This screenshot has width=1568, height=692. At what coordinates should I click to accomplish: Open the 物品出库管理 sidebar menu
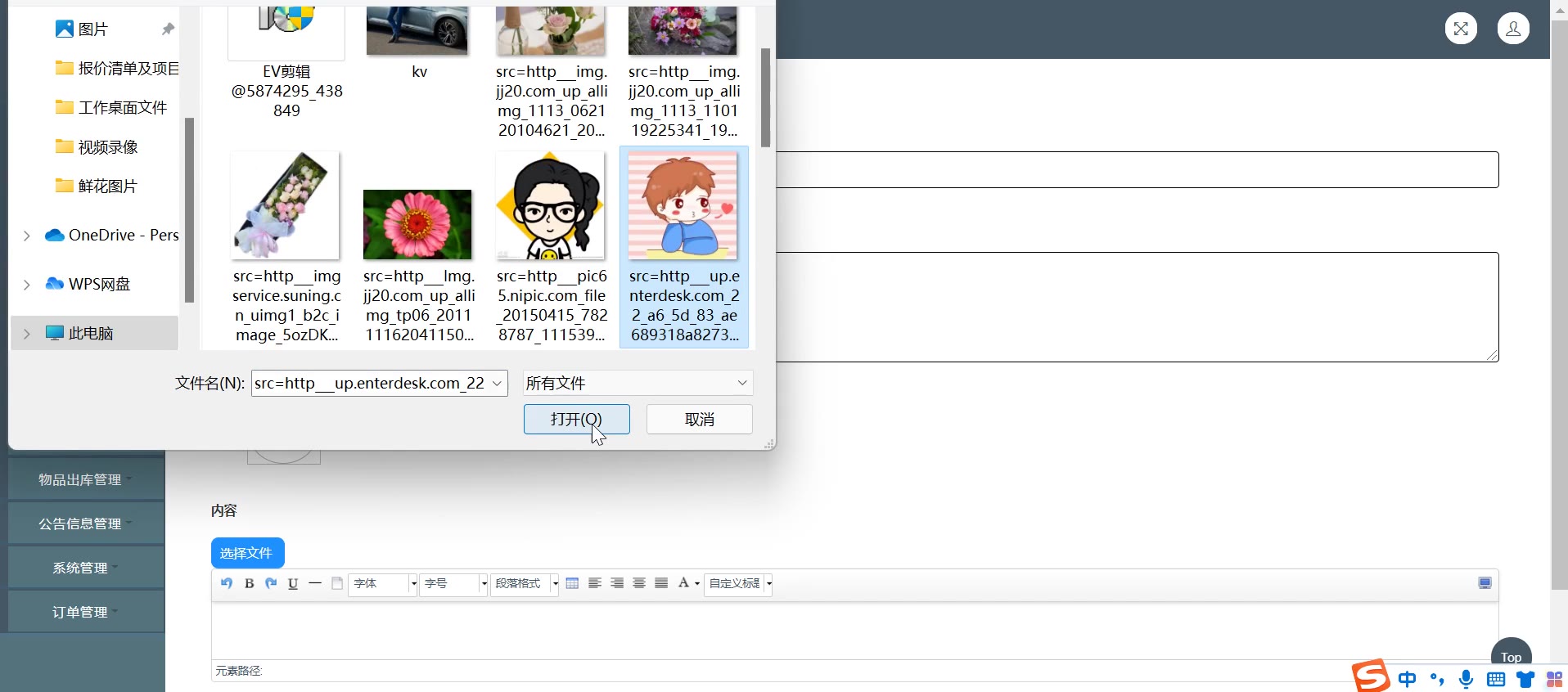(x=86, y=479)
